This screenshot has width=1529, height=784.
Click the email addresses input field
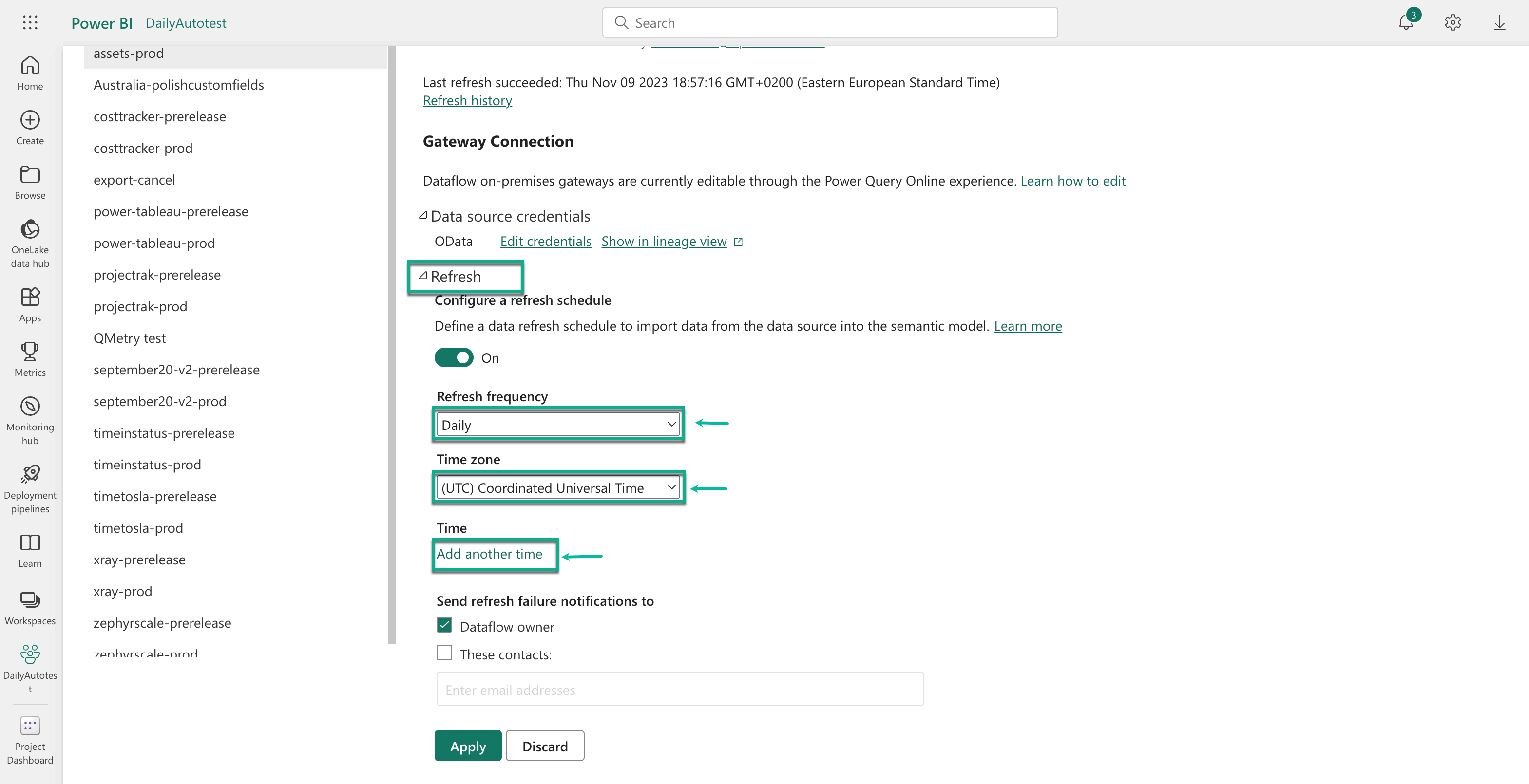tap(679, 690)
